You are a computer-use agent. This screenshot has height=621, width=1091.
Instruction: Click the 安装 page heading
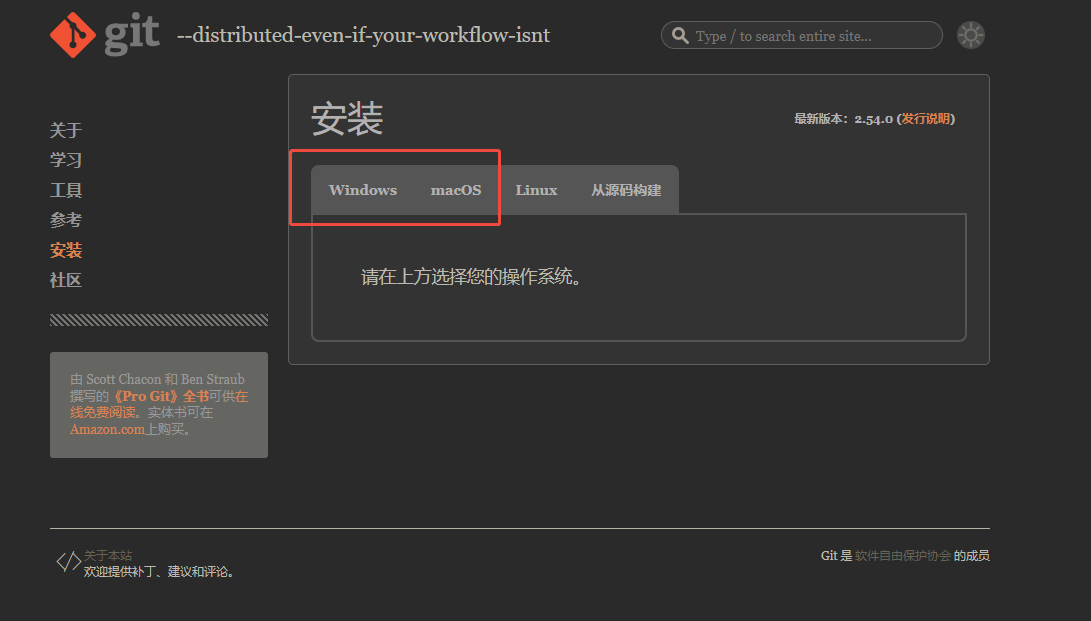[347, 118]
